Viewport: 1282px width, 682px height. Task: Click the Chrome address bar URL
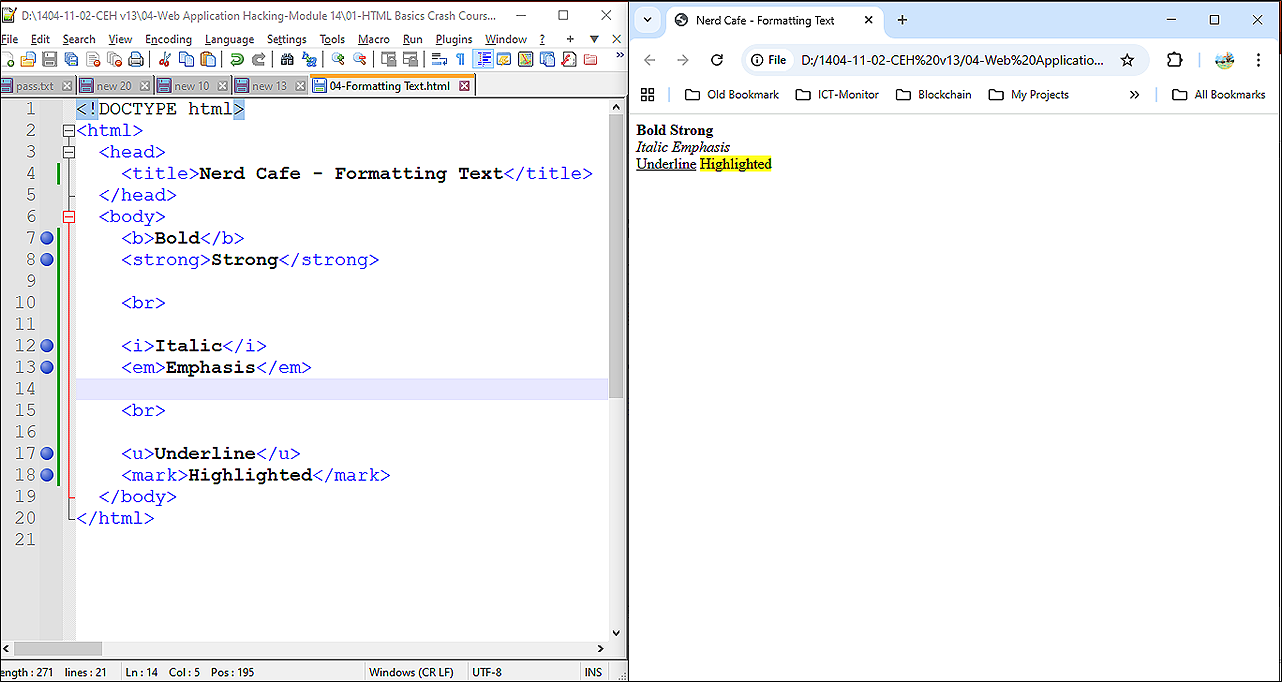[x=952, y=60]
